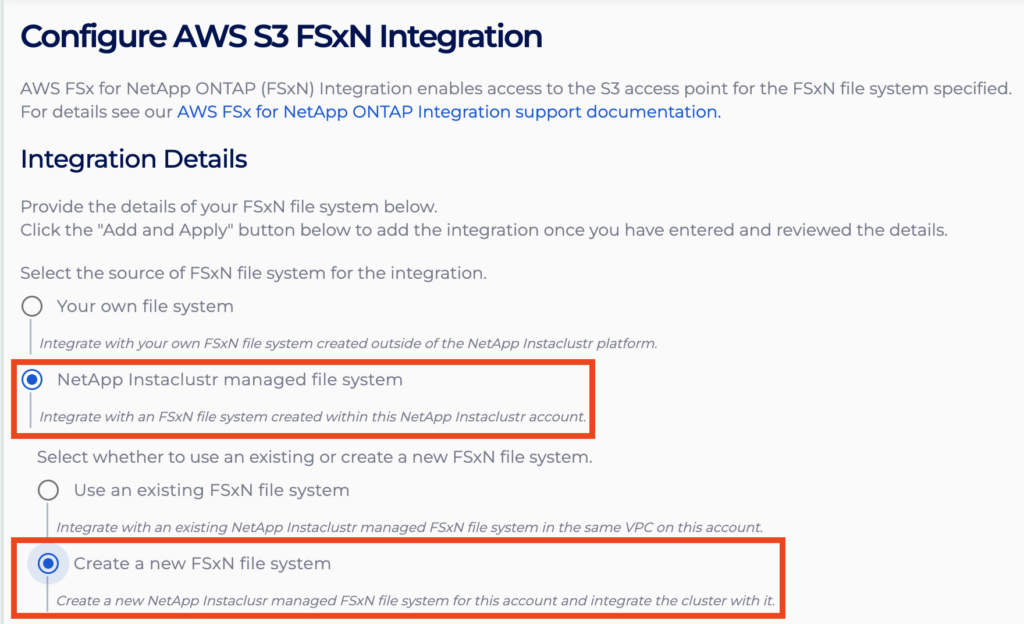Click the "Use an existing FSxN file system" label text

pos(211,490)
